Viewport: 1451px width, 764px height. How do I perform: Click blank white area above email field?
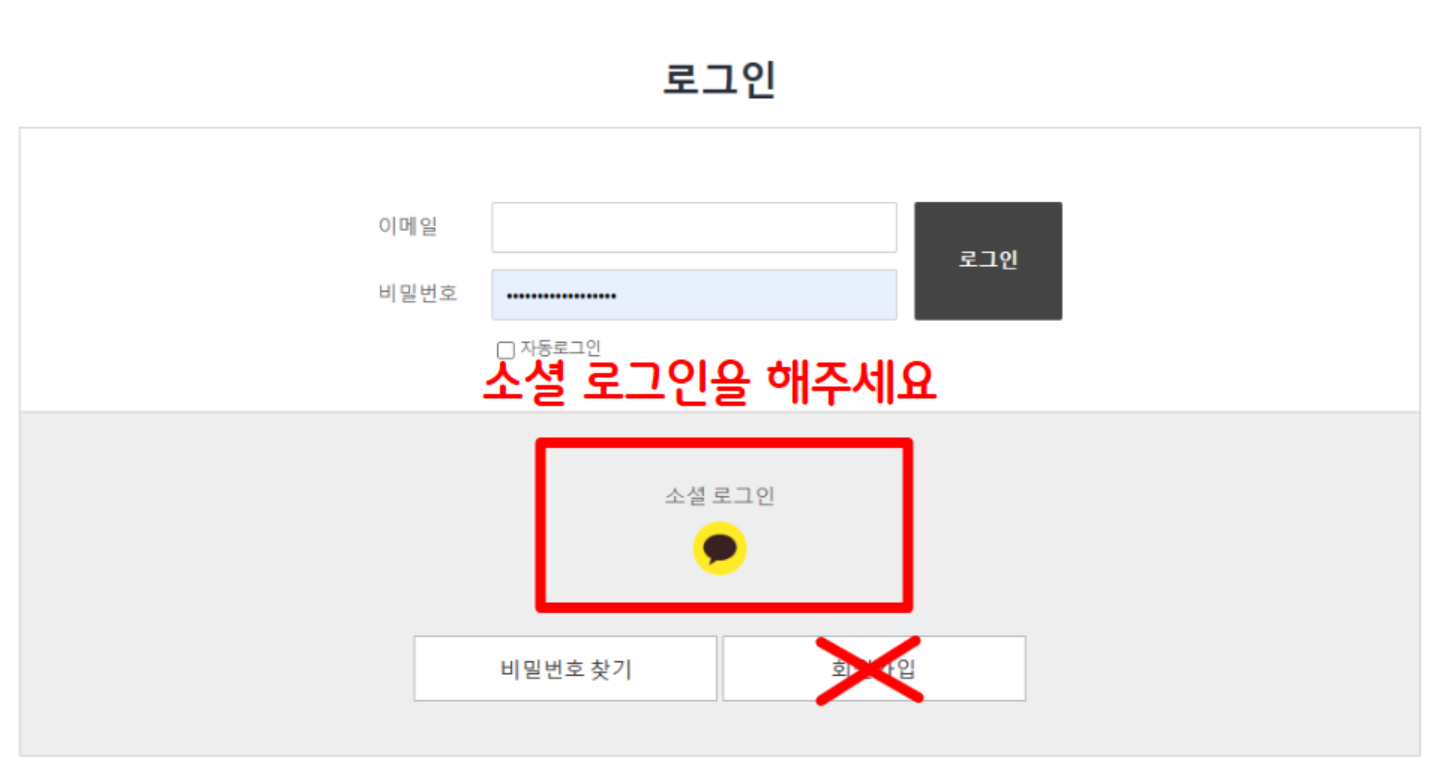(x=694, y=165)
